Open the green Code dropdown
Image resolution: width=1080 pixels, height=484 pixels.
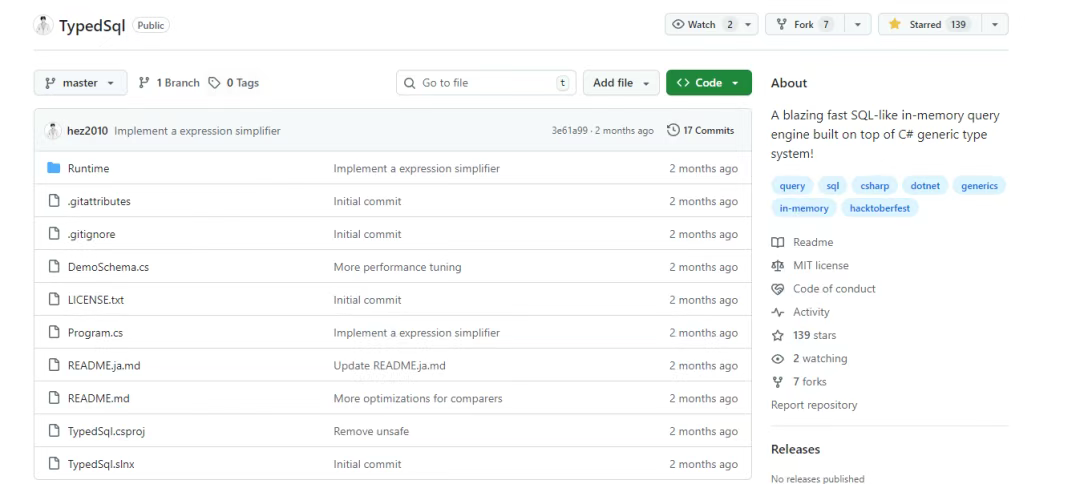pyautogui.click(x=708, y=83)
